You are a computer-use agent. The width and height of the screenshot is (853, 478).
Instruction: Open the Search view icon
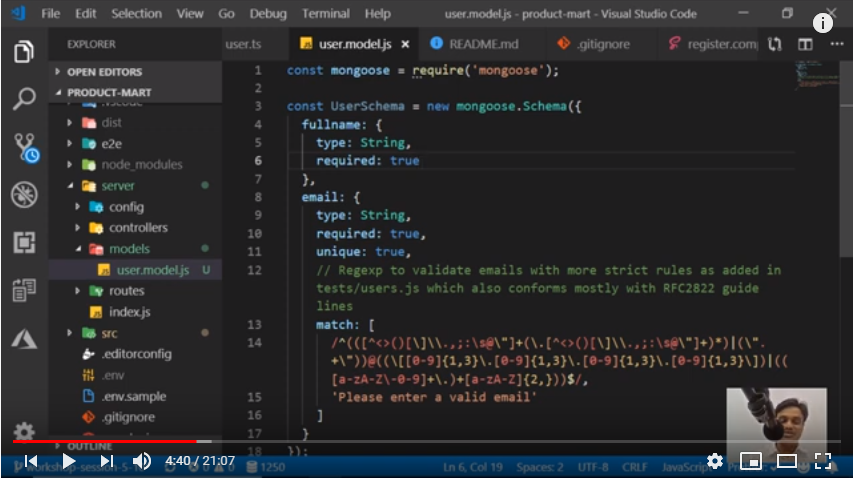pos(24,99)
